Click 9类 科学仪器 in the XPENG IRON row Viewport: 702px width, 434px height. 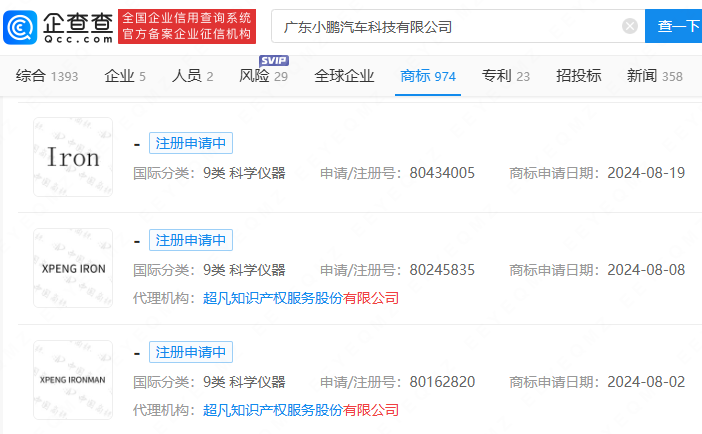pyautogui.click(x=244, y=270)
